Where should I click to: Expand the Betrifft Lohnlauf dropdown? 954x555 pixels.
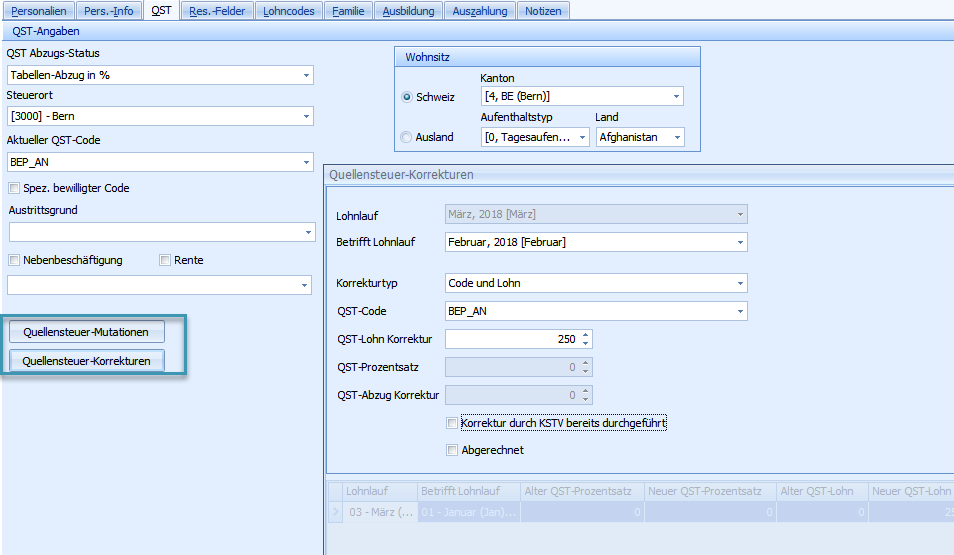pos(739,242)
